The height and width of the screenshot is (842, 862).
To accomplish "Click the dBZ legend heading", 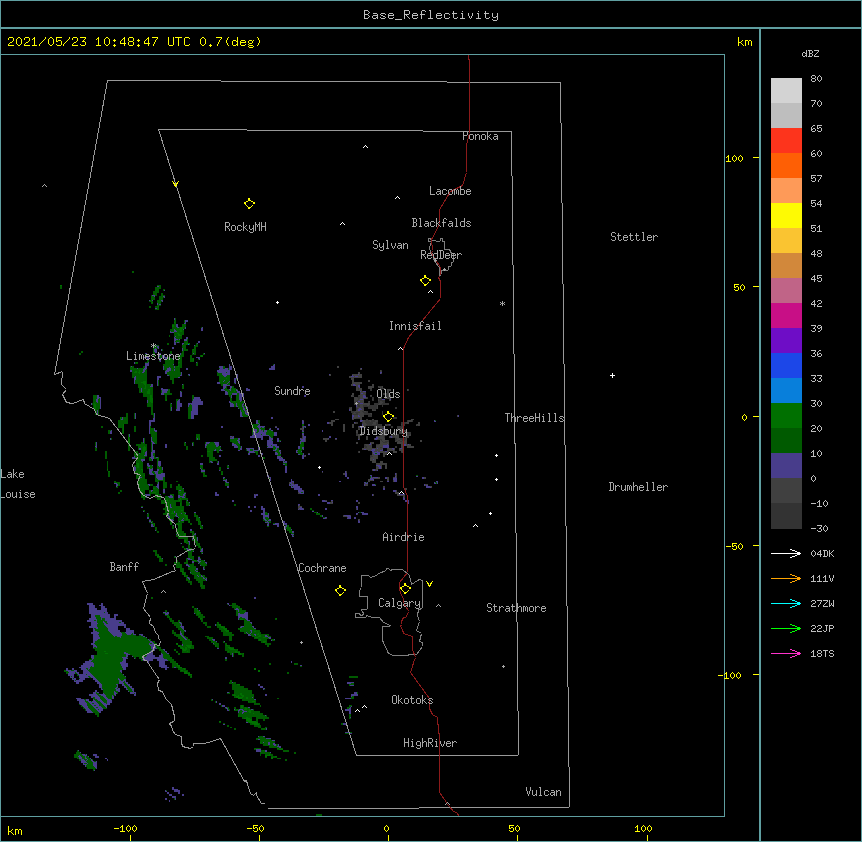I will [810, 53].
